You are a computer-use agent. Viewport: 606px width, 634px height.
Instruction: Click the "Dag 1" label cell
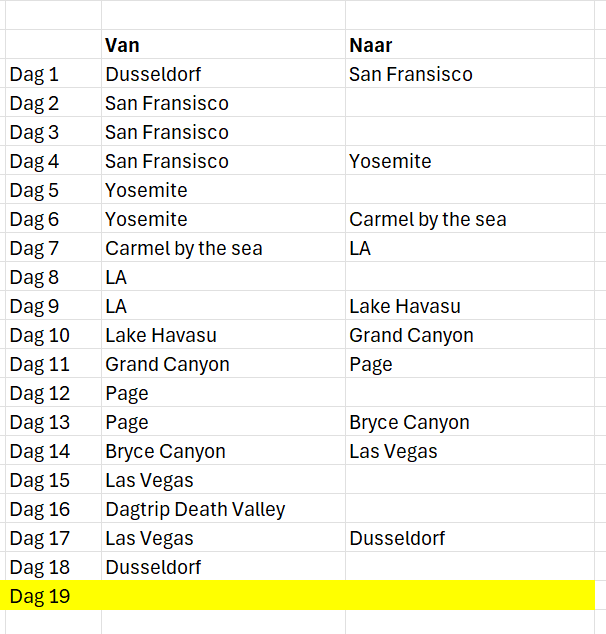coord(35,74)
